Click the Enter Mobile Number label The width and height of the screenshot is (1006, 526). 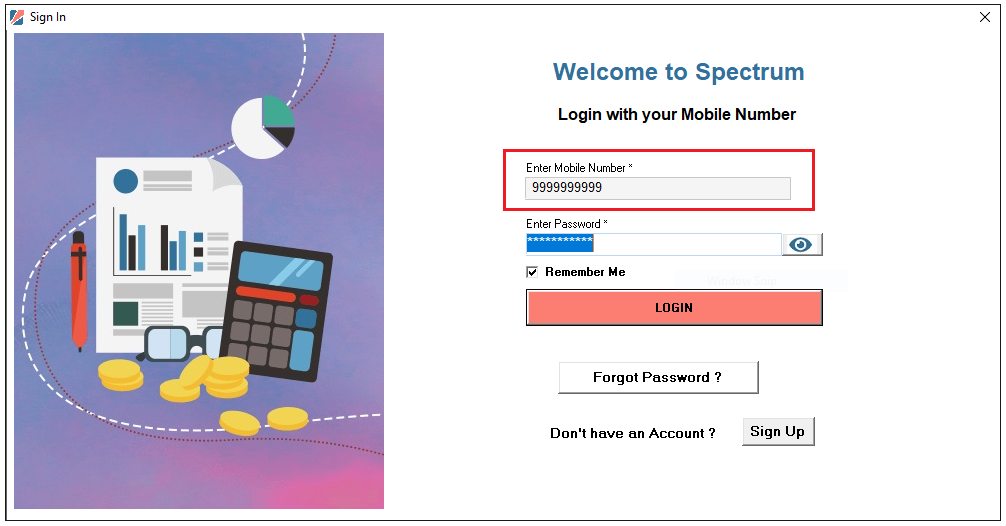pos(579,167)
